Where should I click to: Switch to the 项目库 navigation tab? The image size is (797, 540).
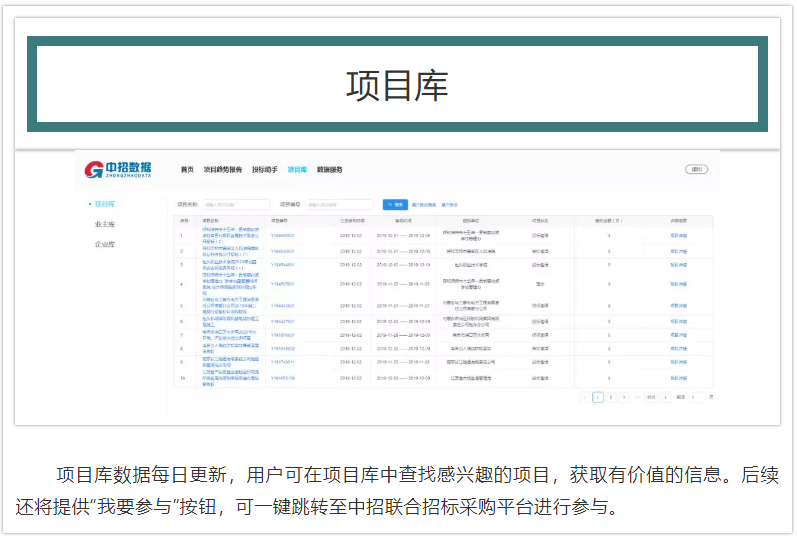pos(297,170)
